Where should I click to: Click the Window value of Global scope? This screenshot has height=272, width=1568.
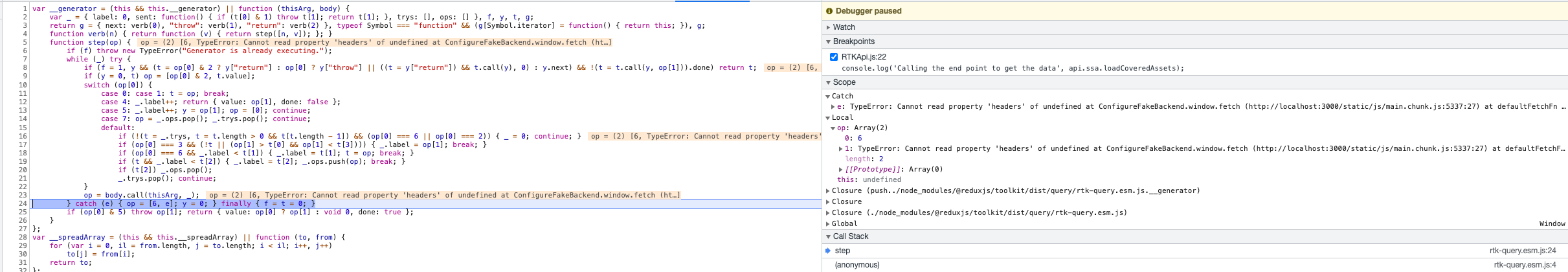(x=1552, y=223)
